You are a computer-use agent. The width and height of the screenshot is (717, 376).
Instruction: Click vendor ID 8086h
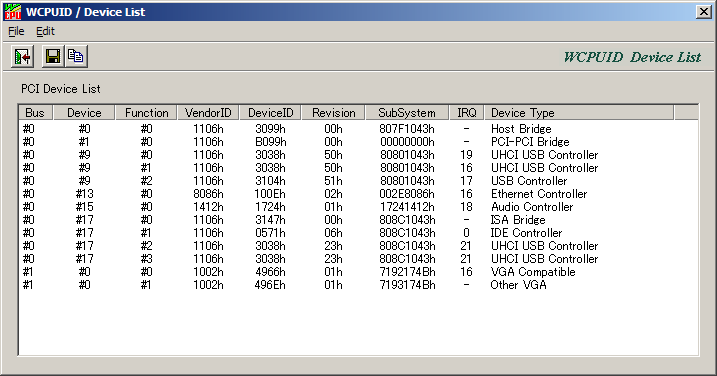[208, 194]
